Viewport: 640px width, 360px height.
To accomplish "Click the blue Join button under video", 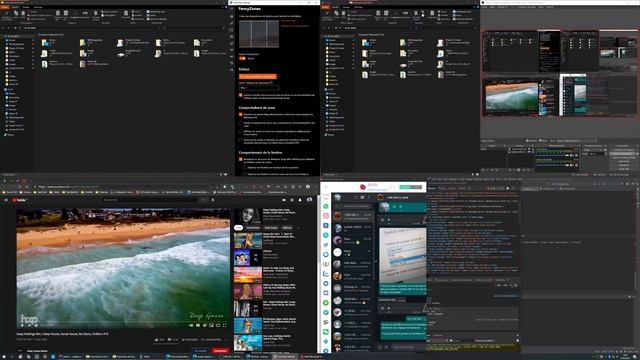I will [200, 351].
